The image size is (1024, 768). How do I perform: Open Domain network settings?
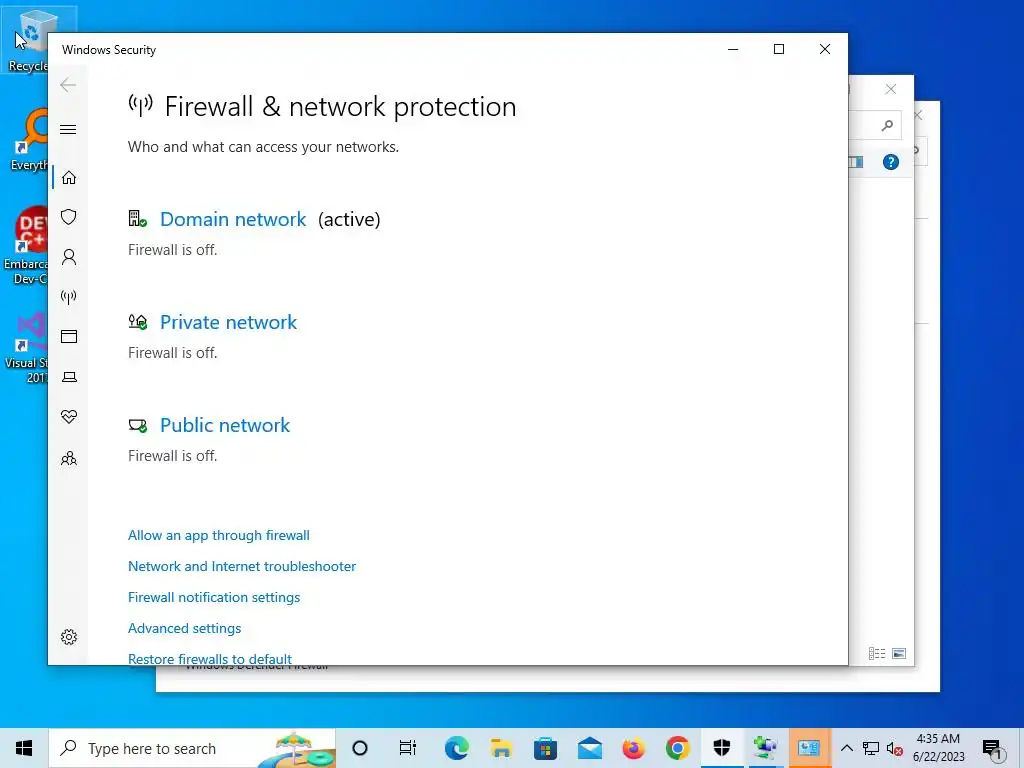[x=233, y=219]
